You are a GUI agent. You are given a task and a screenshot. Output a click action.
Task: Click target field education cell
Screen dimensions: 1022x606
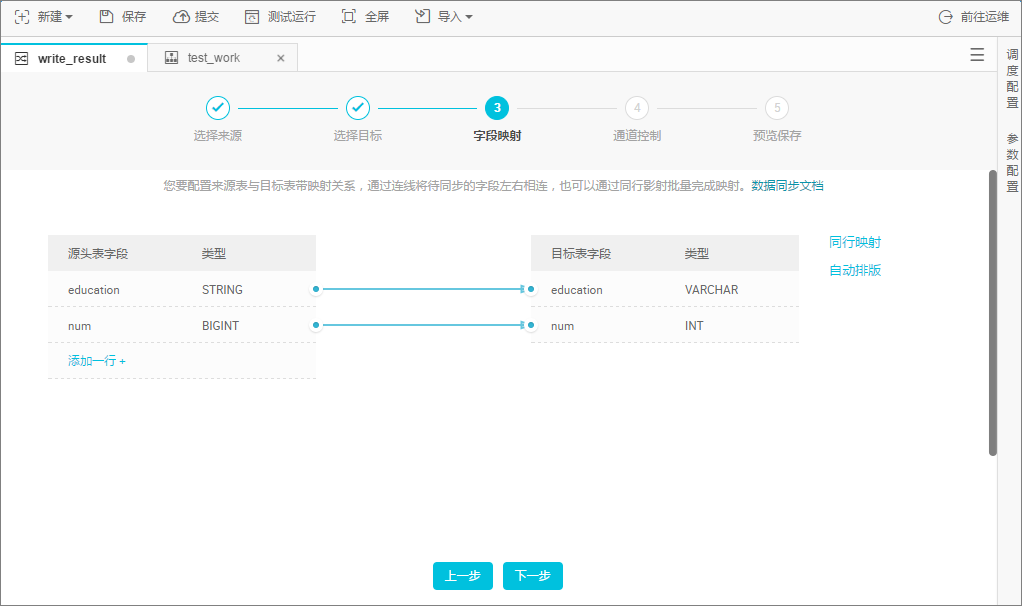tap(577, 290)
